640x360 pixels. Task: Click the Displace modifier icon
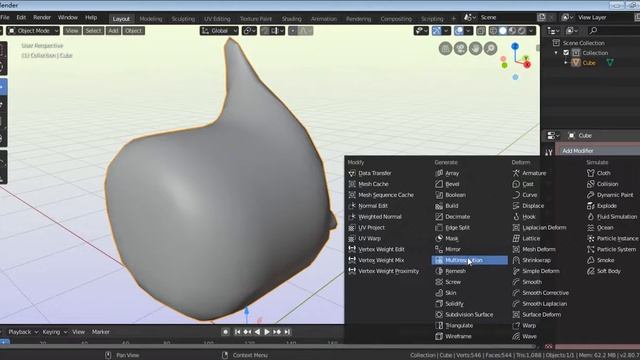(x=516, y=206)
